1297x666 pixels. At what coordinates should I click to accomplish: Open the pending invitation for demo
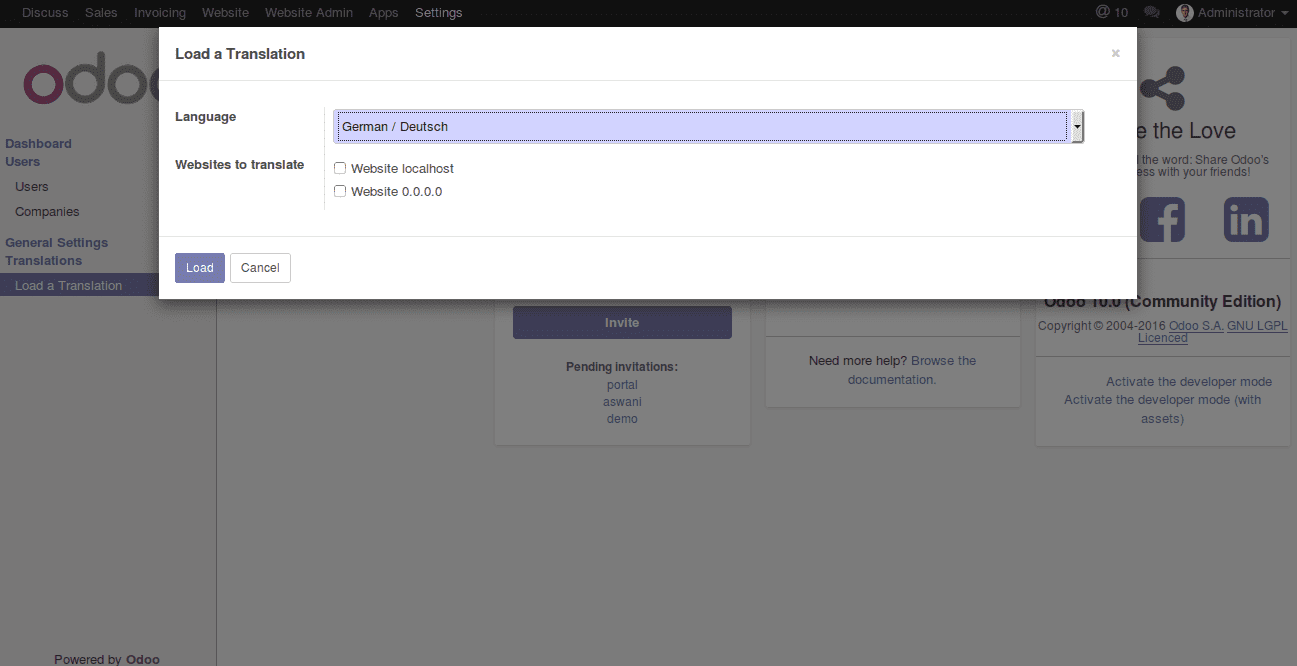[622, 419]
